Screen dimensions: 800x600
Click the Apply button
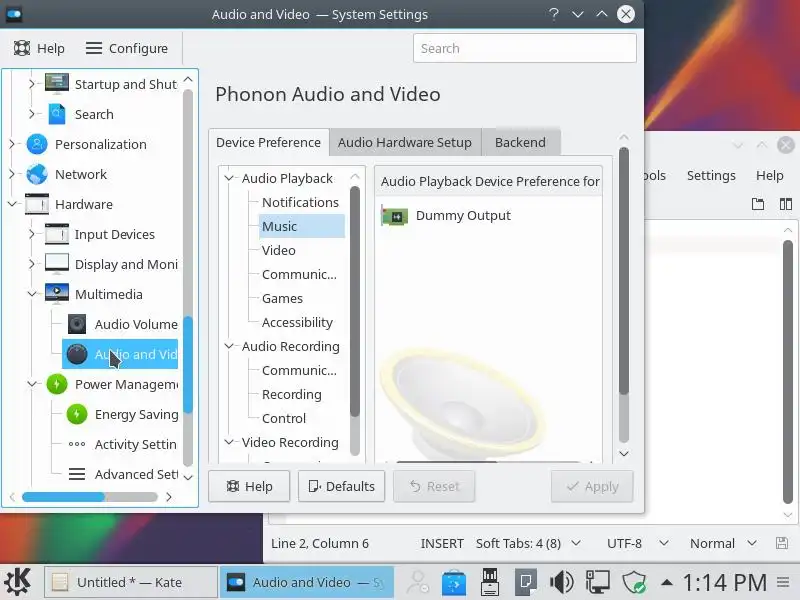[592, 486]
